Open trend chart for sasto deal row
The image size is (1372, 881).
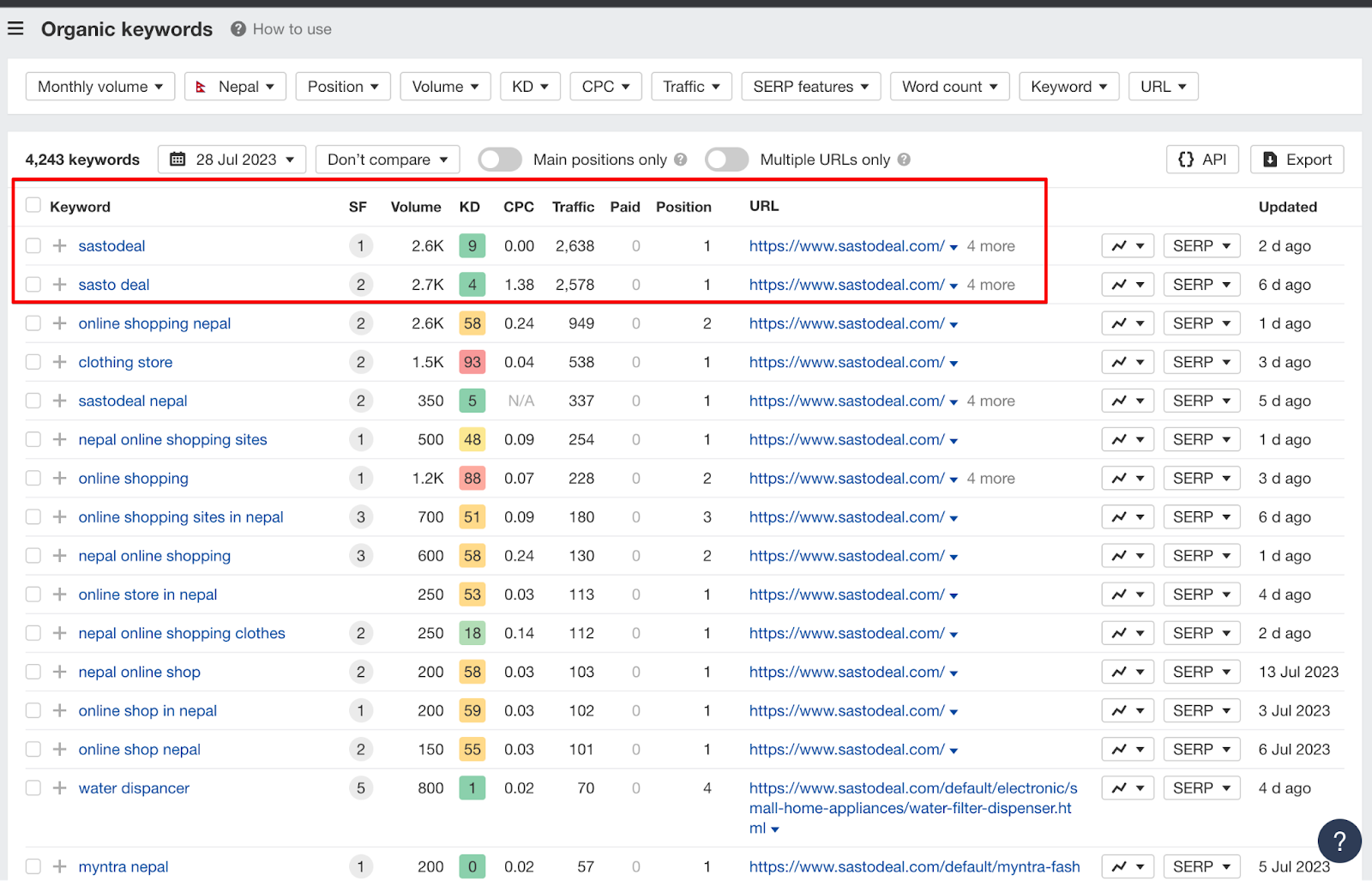coord(1128,285)
